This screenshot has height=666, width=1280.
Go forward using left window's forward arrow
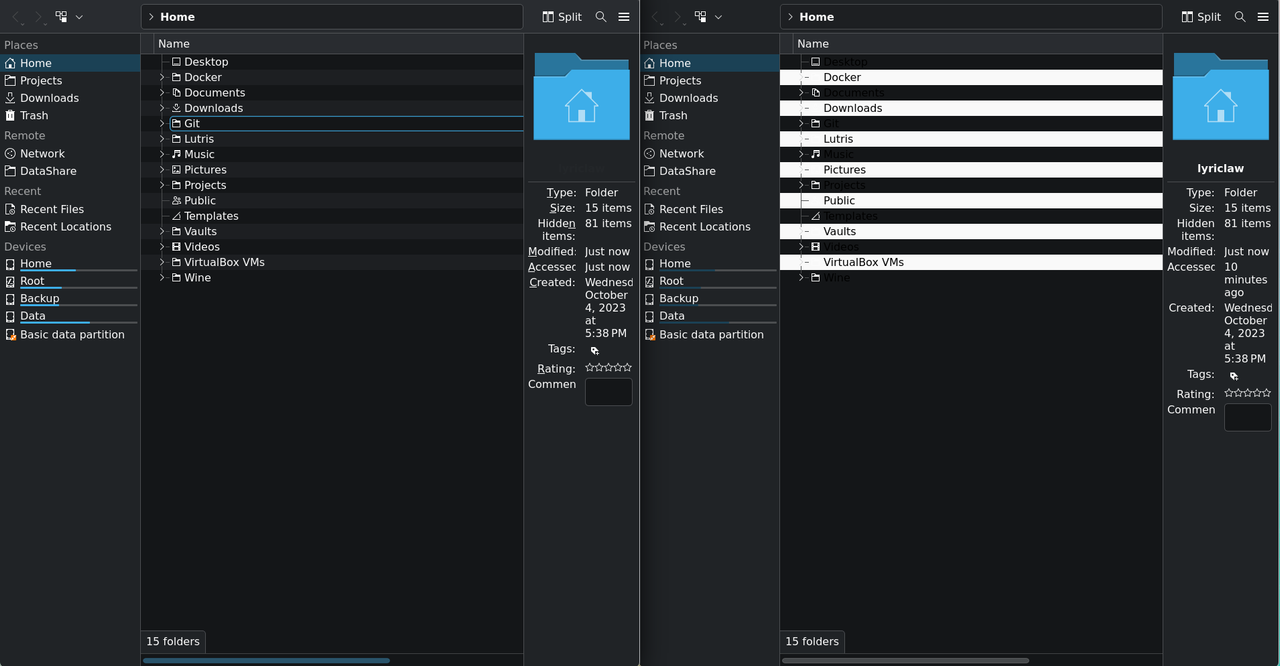(x=39, y=17)
